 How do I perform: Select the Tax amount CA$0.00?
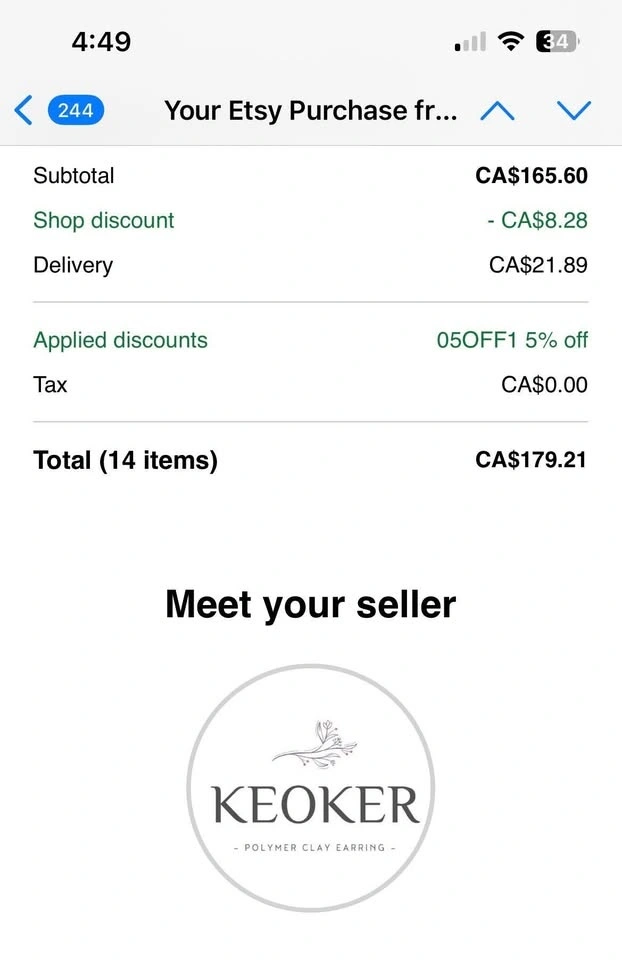pos(544,385)
